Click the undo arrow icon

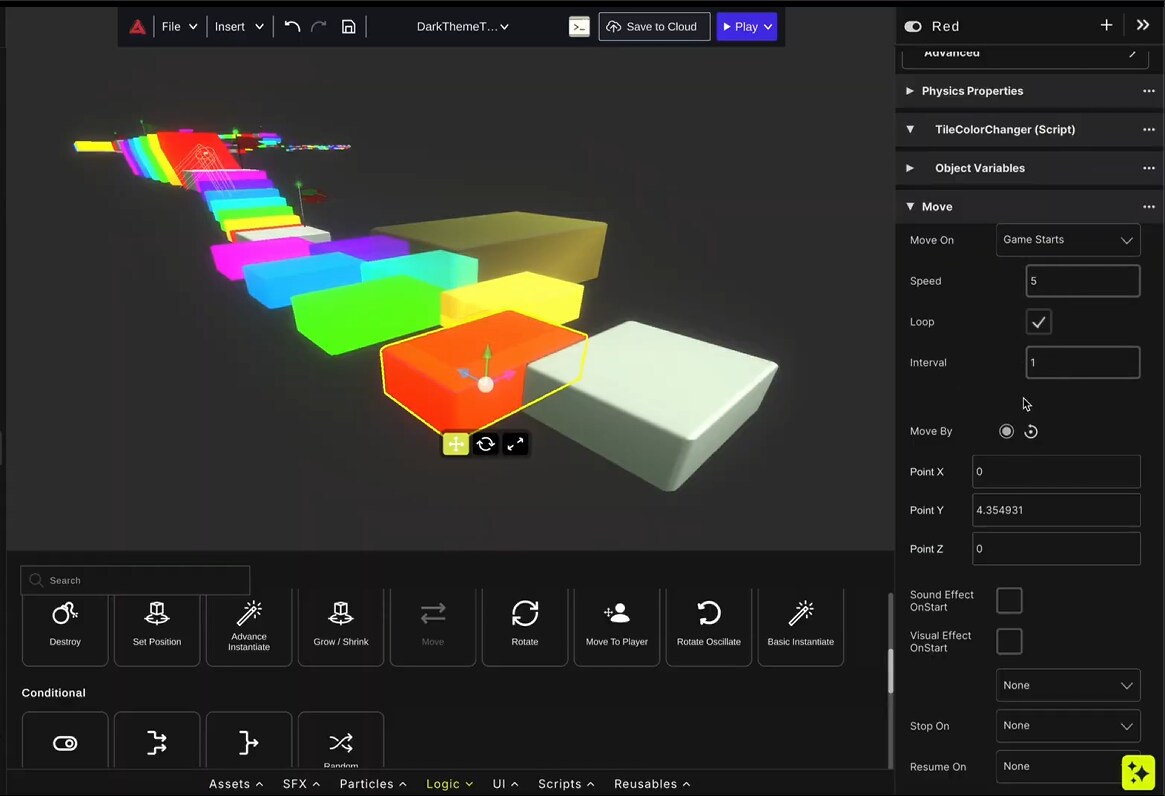click(292, 27)
